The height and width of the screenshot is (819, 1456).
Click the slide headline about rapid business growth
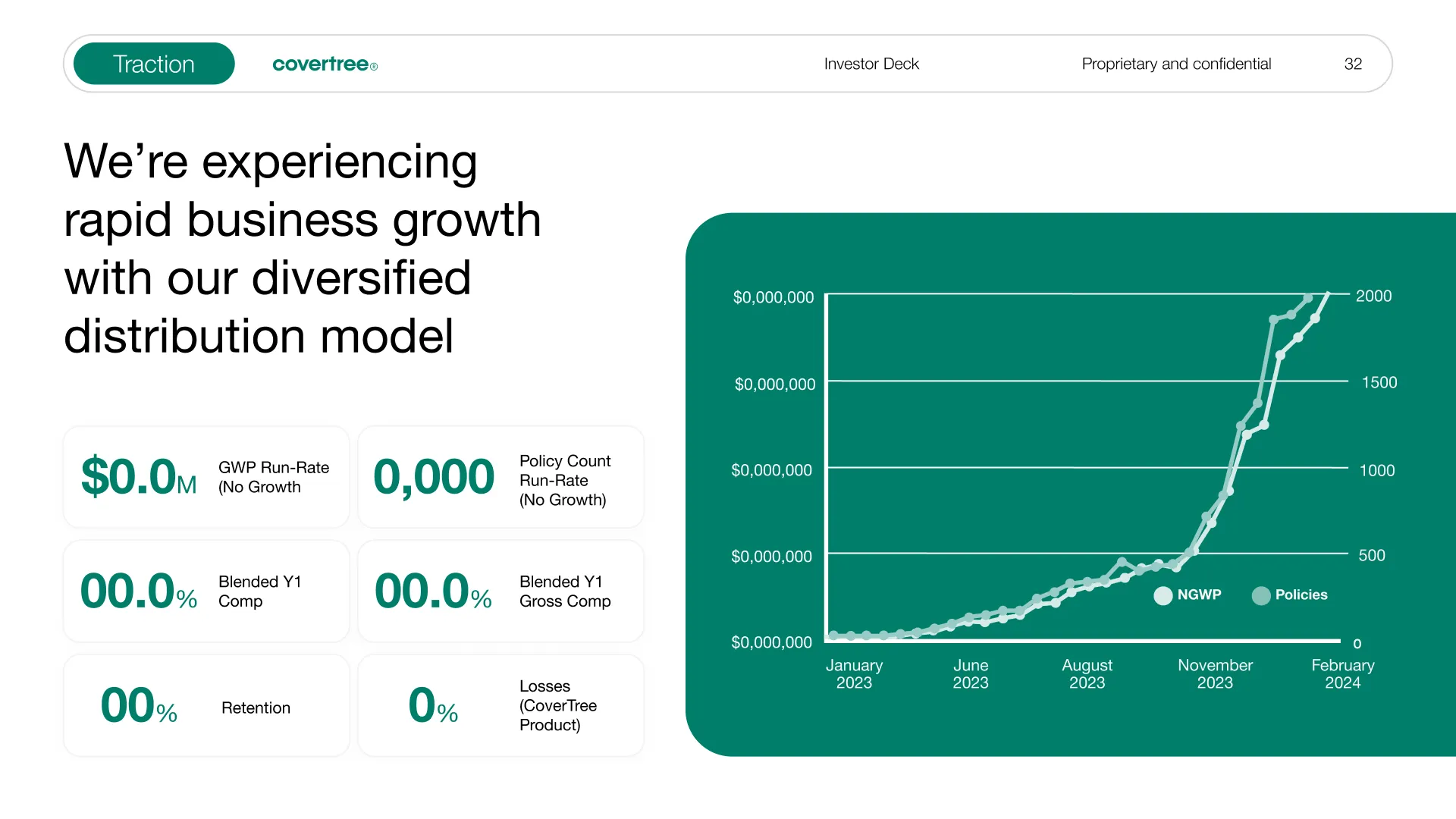tap(303, 248)
